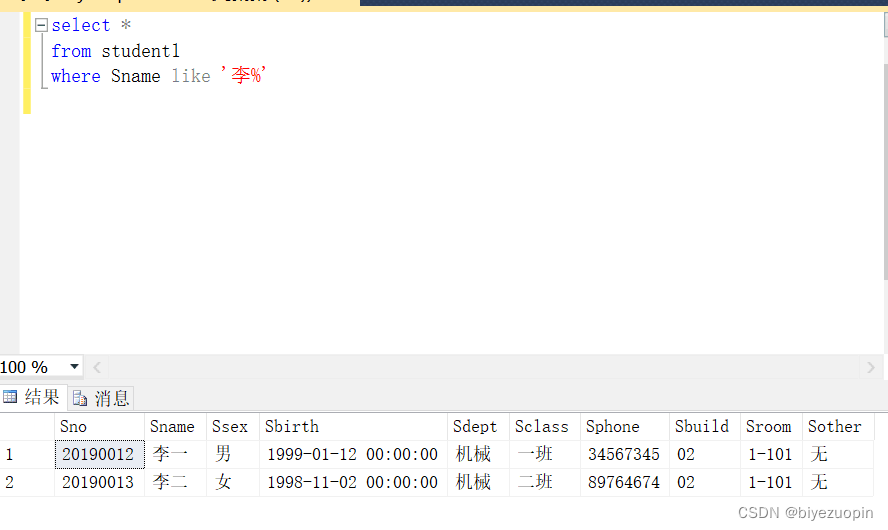The height and width of the screenshot is (530, 888).
Task: Click birth date 1998-11-02 00:00:00
Action: [353, 482]
